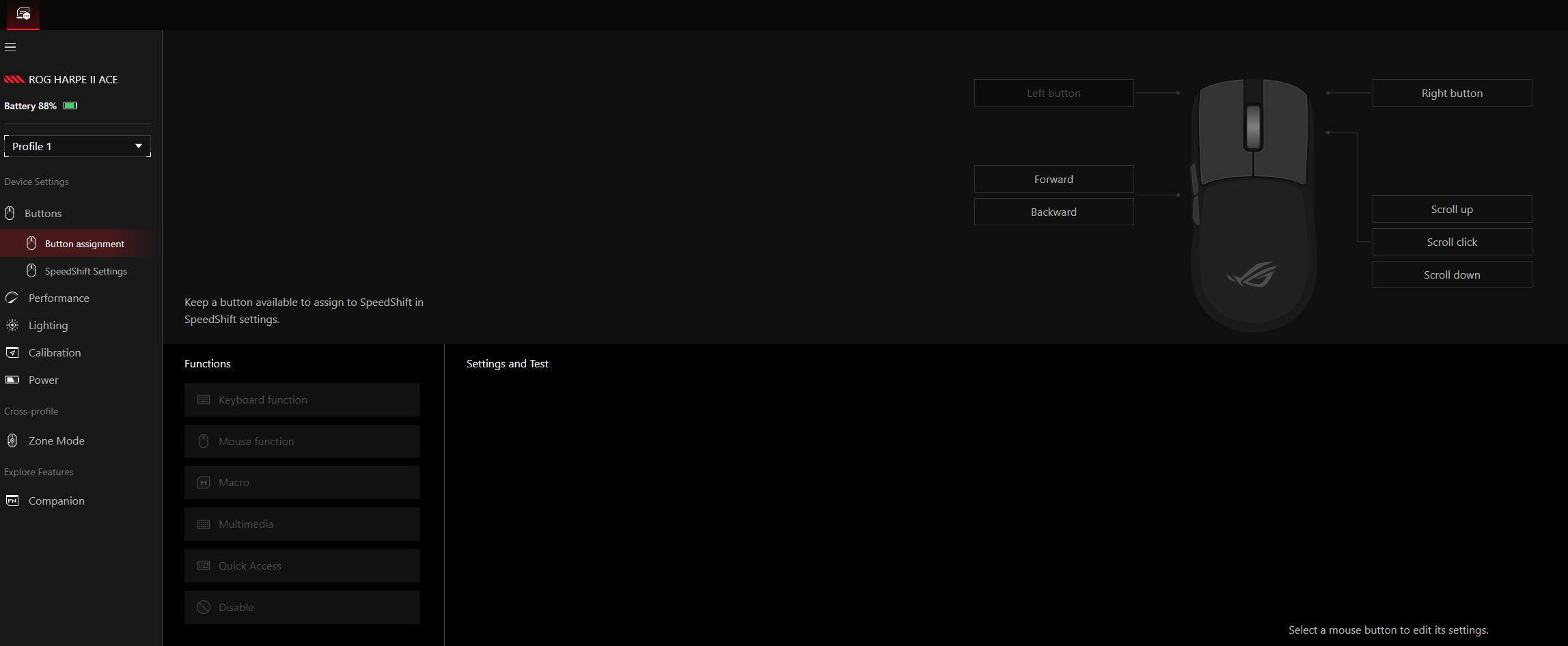Select the Right button assignment box
Screen dimensions: 1568x646
pyautogui.click(x=1452, y=93)
